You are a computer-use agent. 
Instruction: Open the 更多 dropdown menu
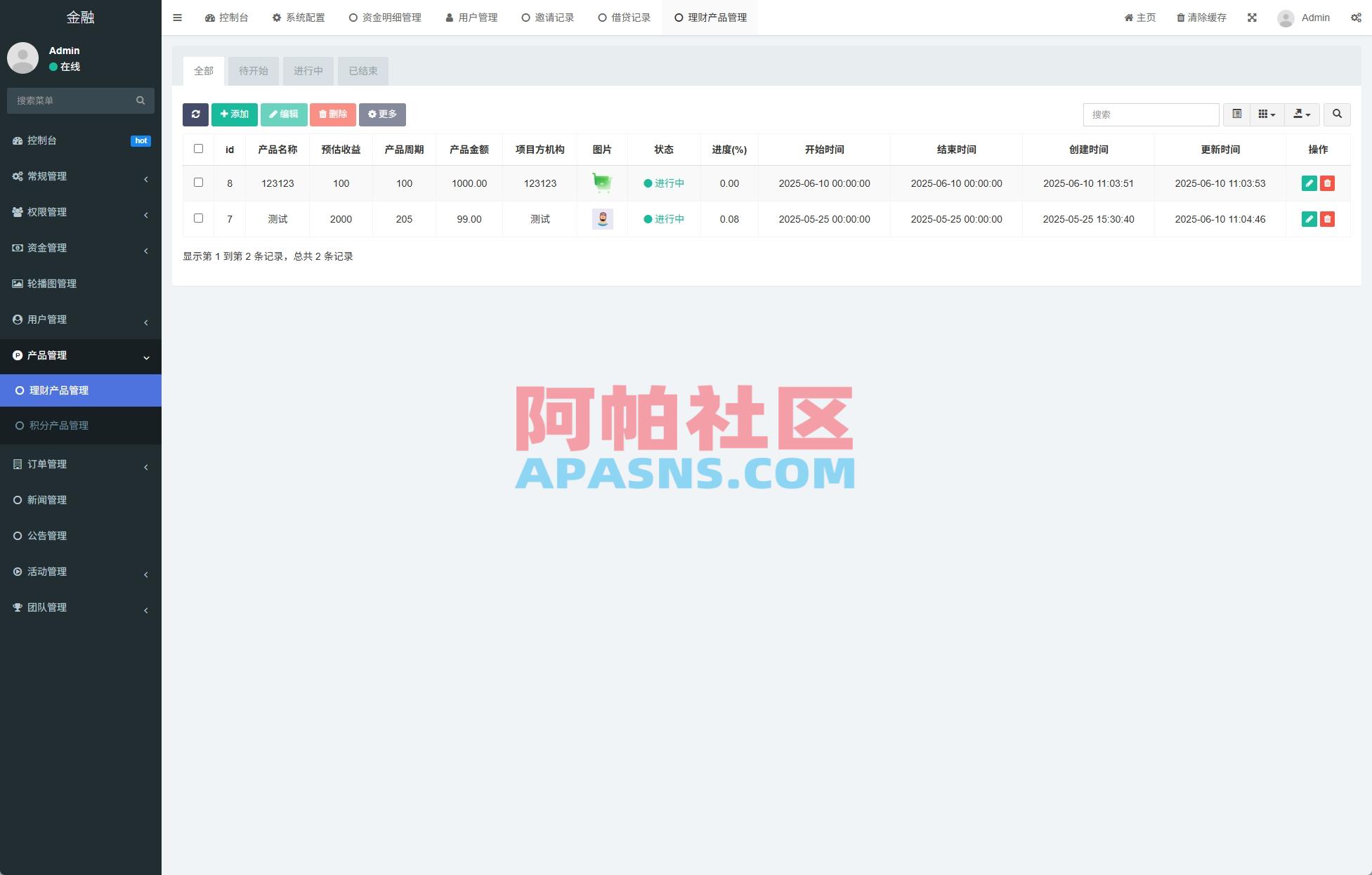(382, 114)
